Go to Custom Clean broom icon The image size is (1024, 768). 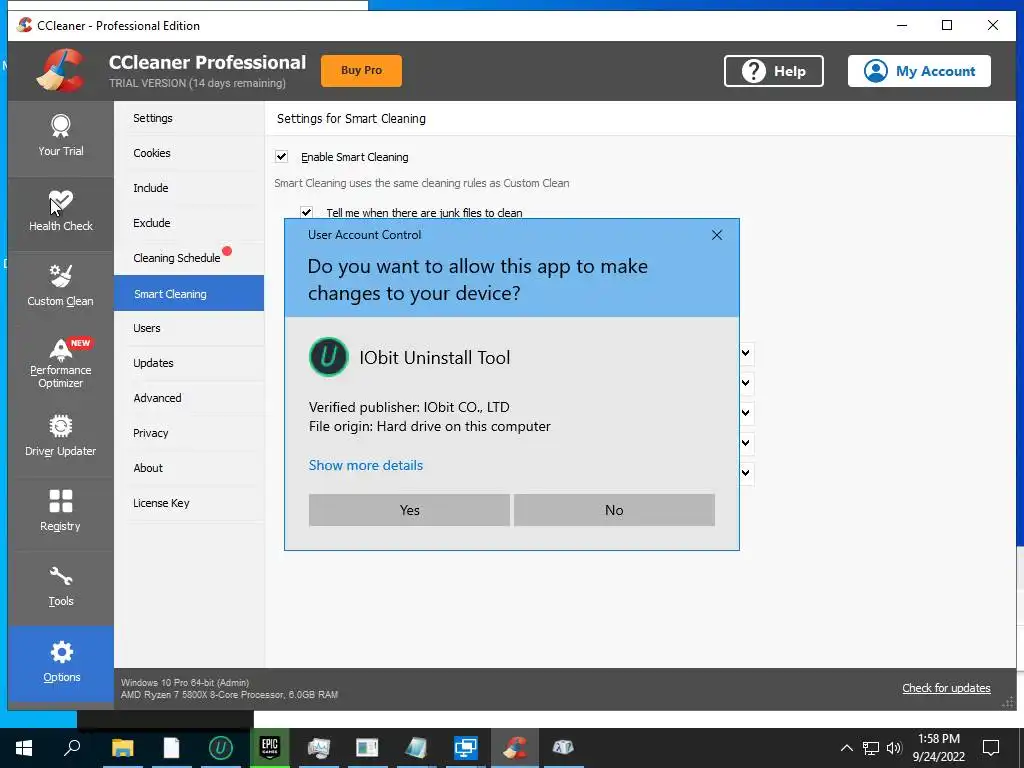point(61,276)
